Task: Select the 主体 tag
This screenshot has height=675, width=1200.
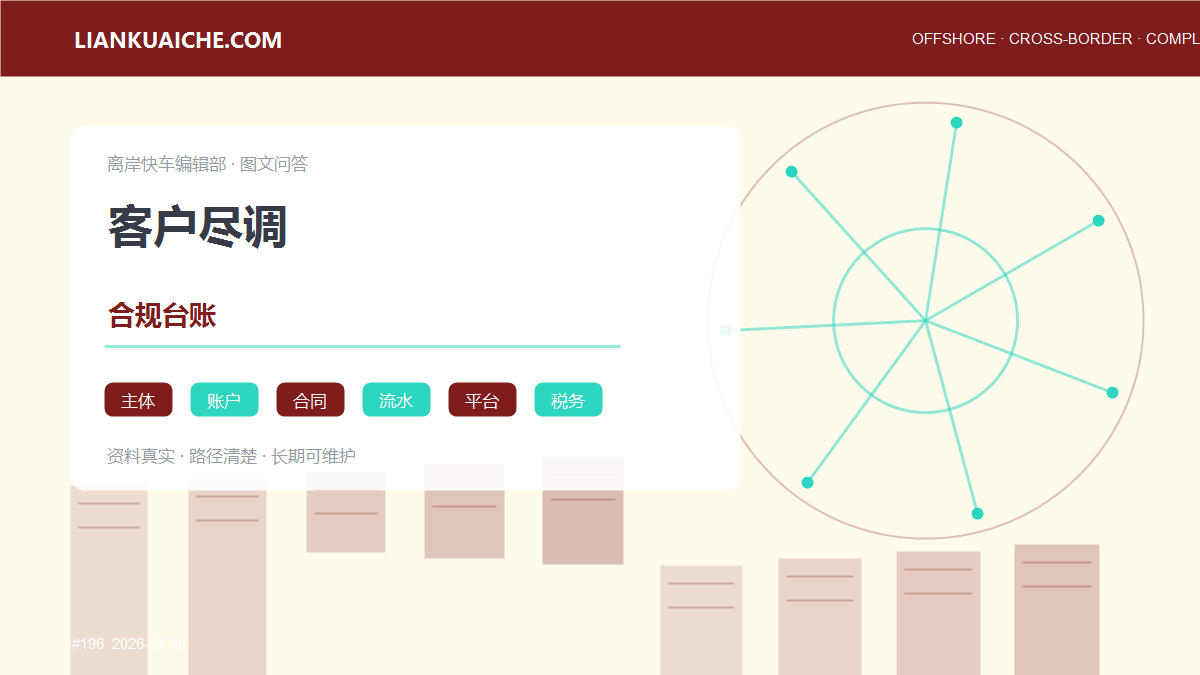Action: (x=138, y=400)
